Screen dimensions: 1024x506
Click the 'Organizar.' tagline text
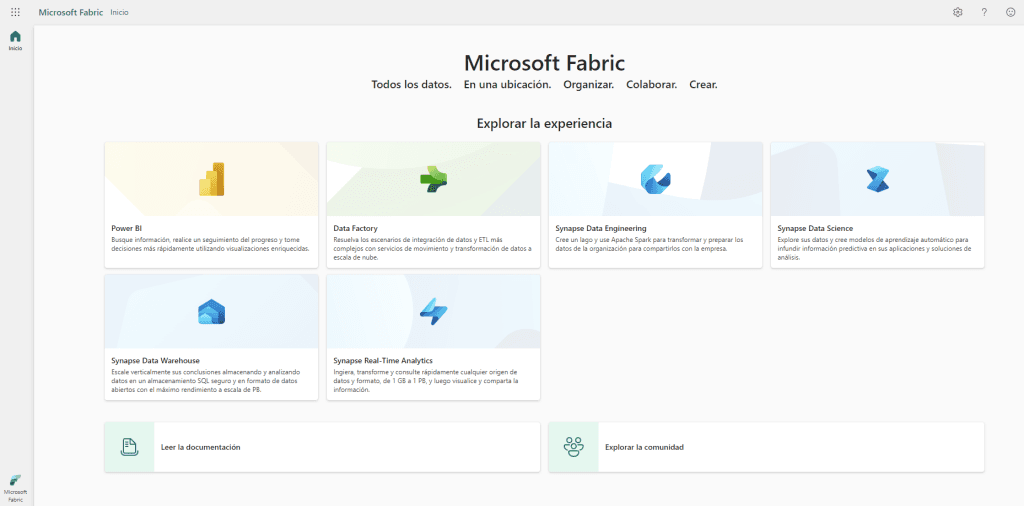(x=588, y=85)
